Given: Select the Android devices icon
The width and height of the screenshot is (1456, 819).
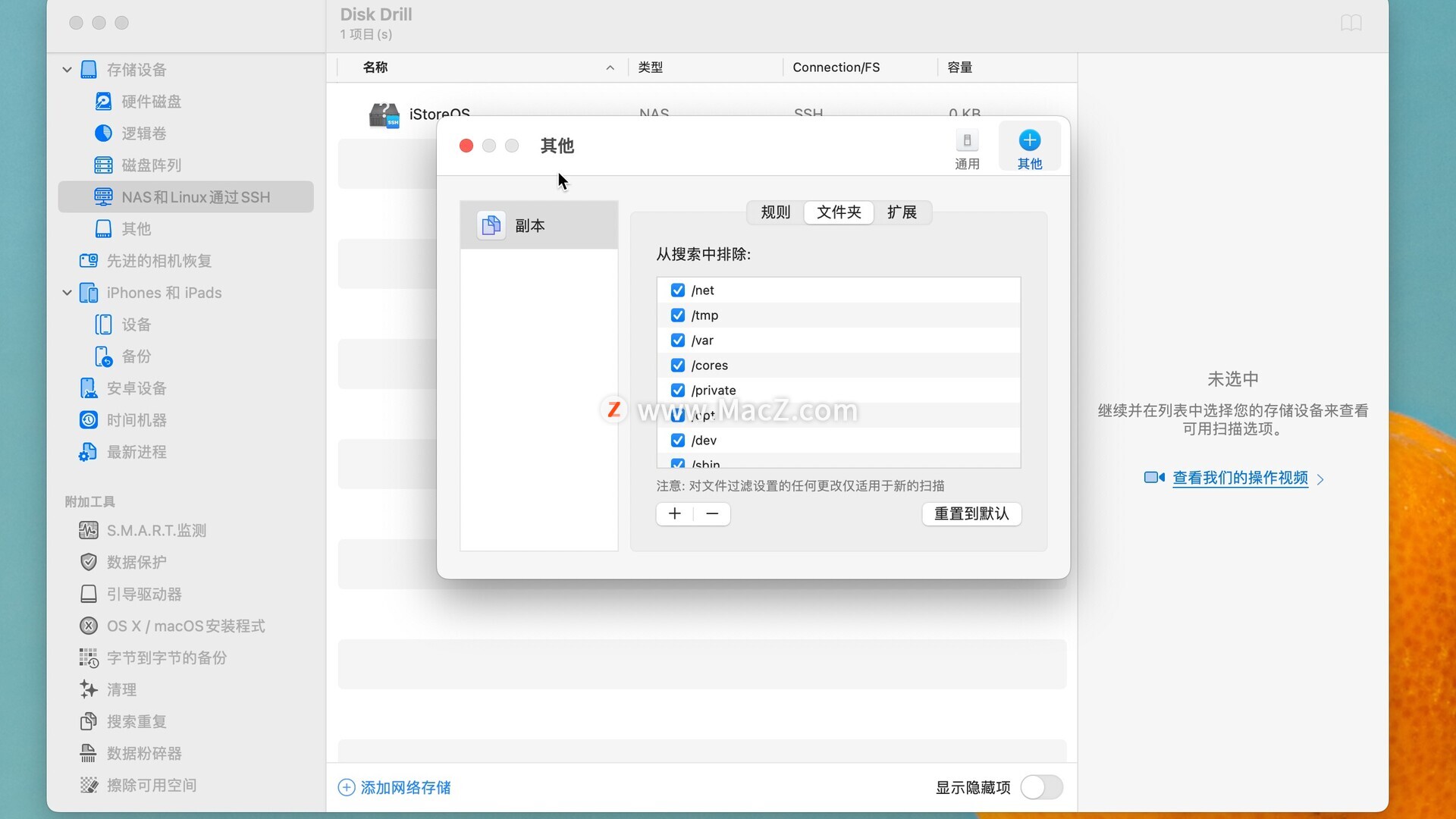Looking at the screenshot, I should 89,388.
